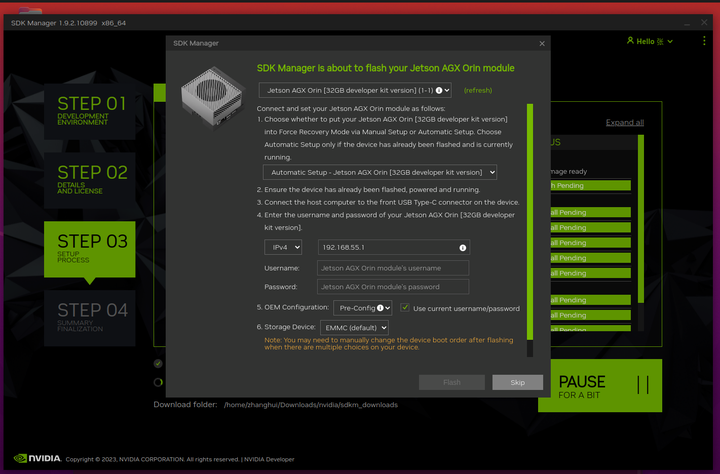Click the completed check status icon

pyautogui.click(x=158, y=364)
